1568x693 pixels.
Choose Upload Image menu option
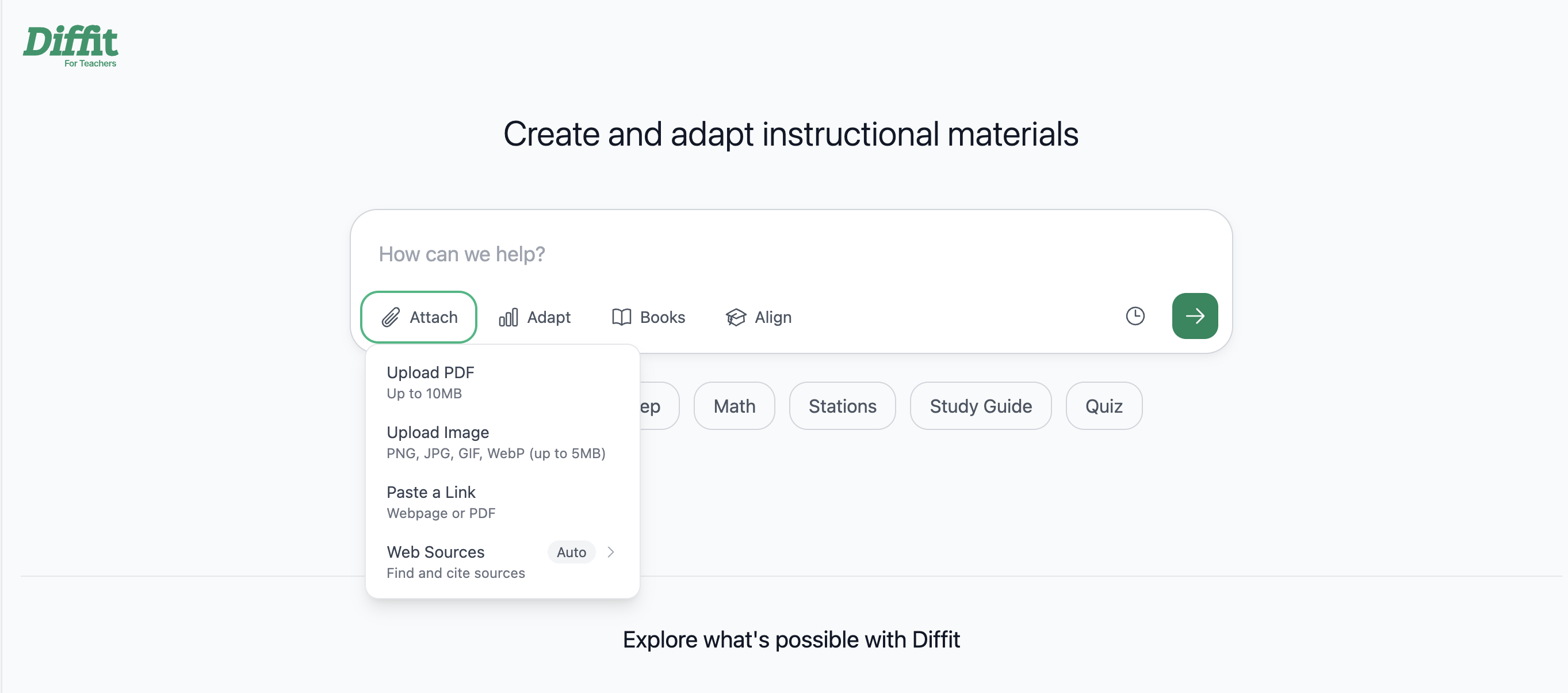502,441
